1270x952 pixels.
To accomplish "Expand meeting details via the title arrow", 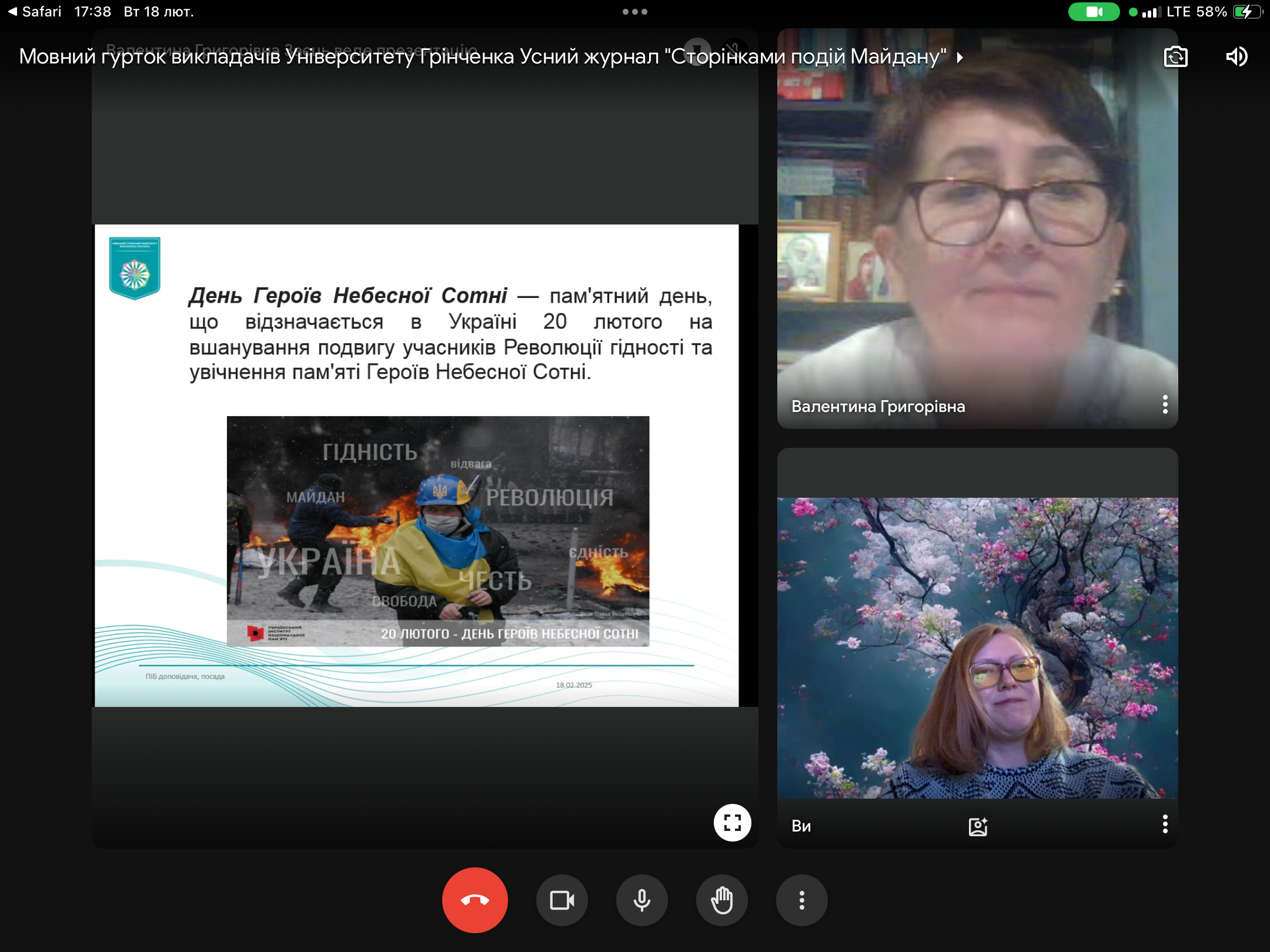I will 960,58.
